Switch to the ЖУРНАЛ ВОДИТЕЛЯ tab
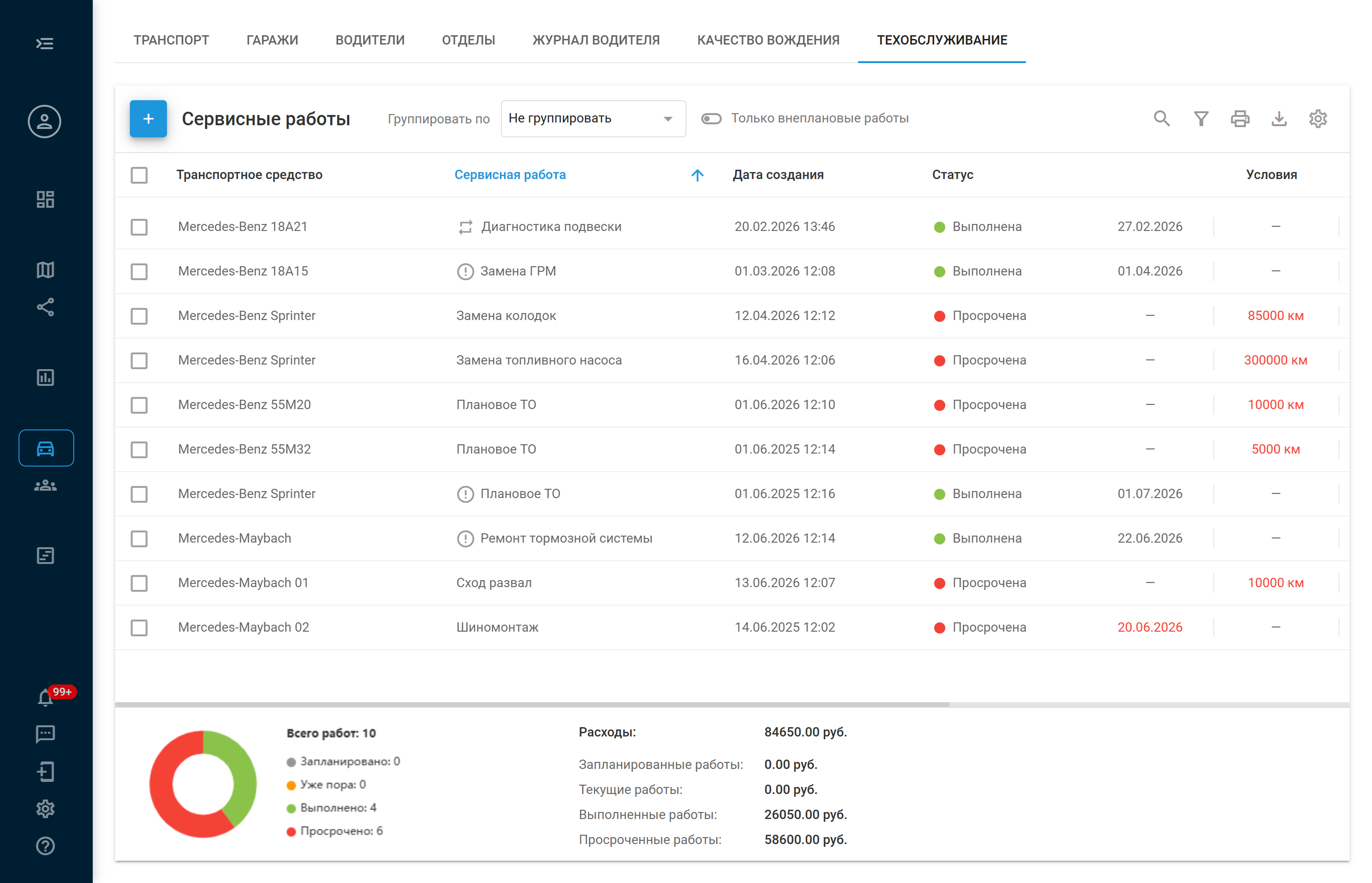Viewport: 1372px width, 883px height. click(596, 40)
